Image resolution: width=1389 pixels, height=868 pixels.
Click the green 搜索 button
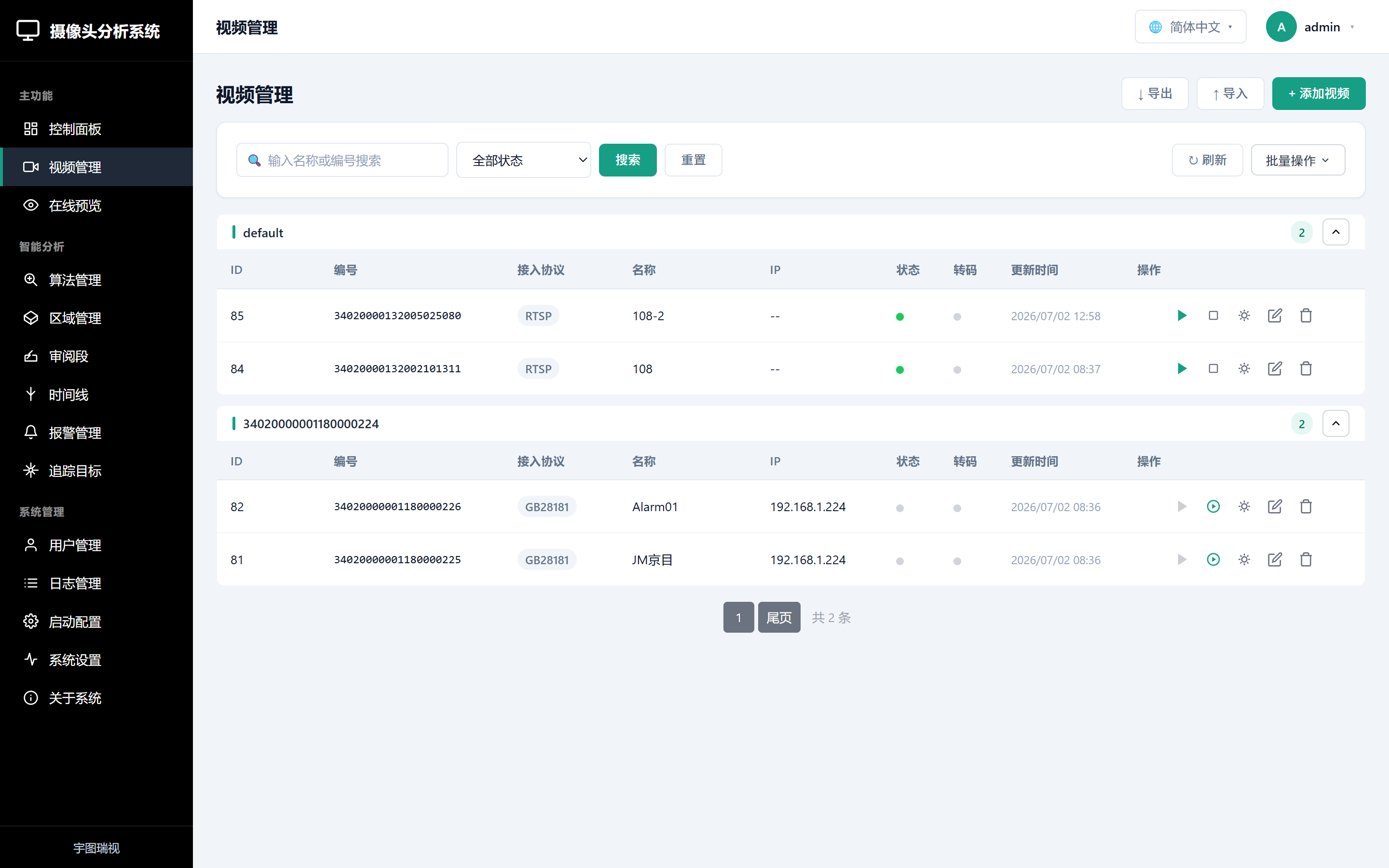pos(627,160)
